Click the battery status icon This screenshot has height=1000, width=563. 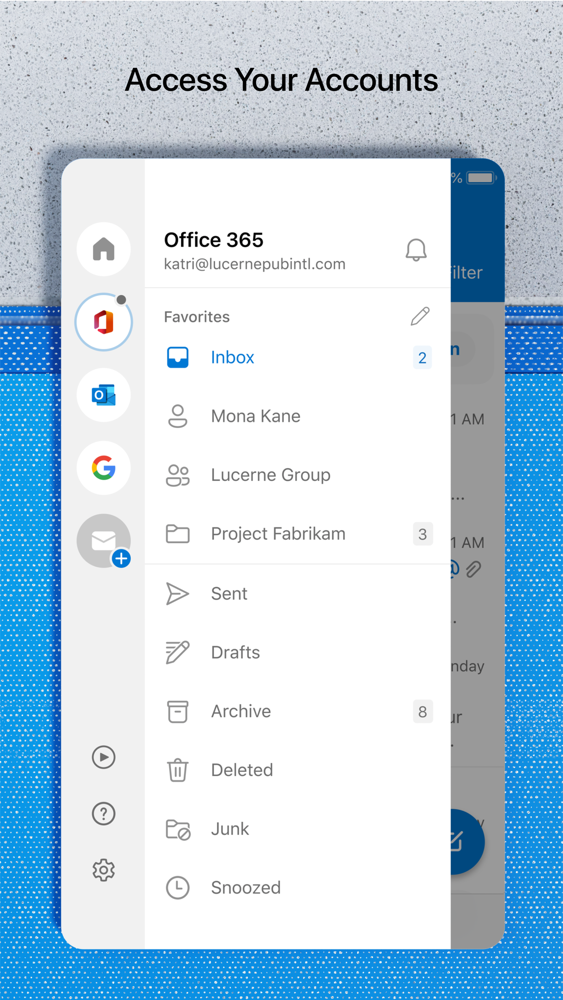tap(480, 178)
